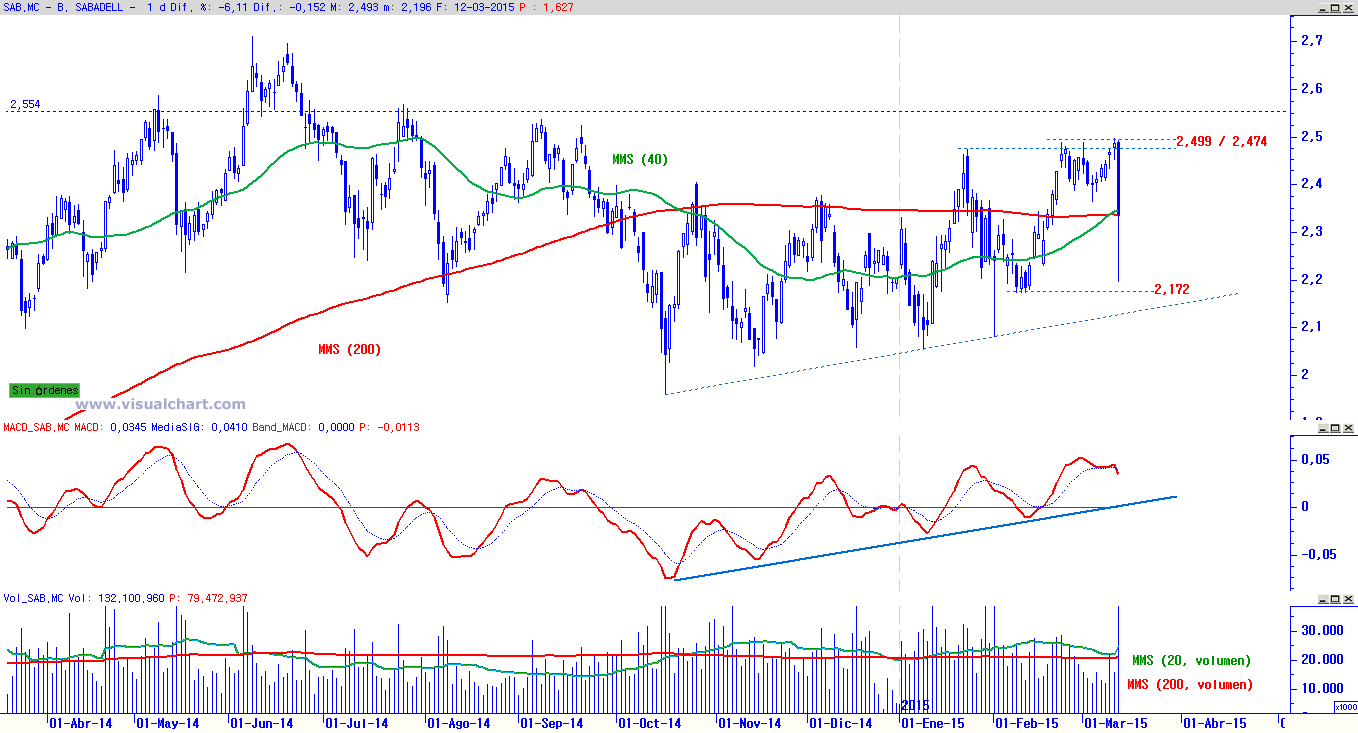This screenshot has width=1358, height=733.
Task: Click the 30.000 tick on volume axis
Action: point(1324,631)
